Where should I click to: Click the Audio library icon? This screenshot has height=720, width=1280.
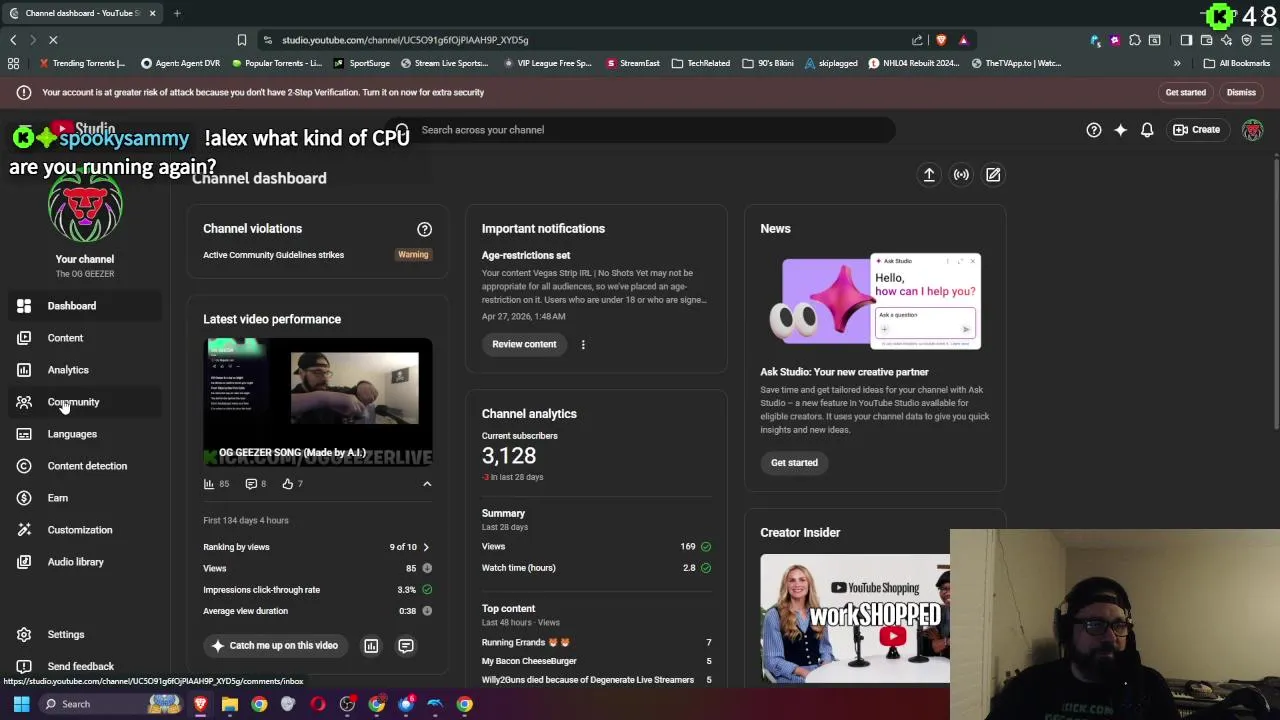(x=24, y=562)
